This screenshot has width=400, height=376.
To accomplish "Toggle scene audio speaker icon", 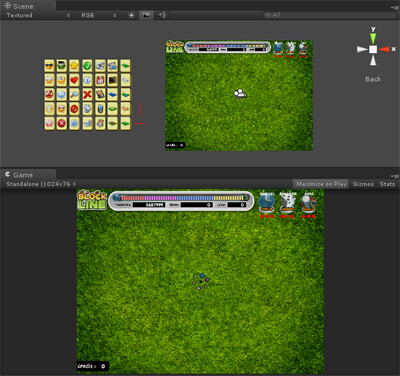I will 162,15.
